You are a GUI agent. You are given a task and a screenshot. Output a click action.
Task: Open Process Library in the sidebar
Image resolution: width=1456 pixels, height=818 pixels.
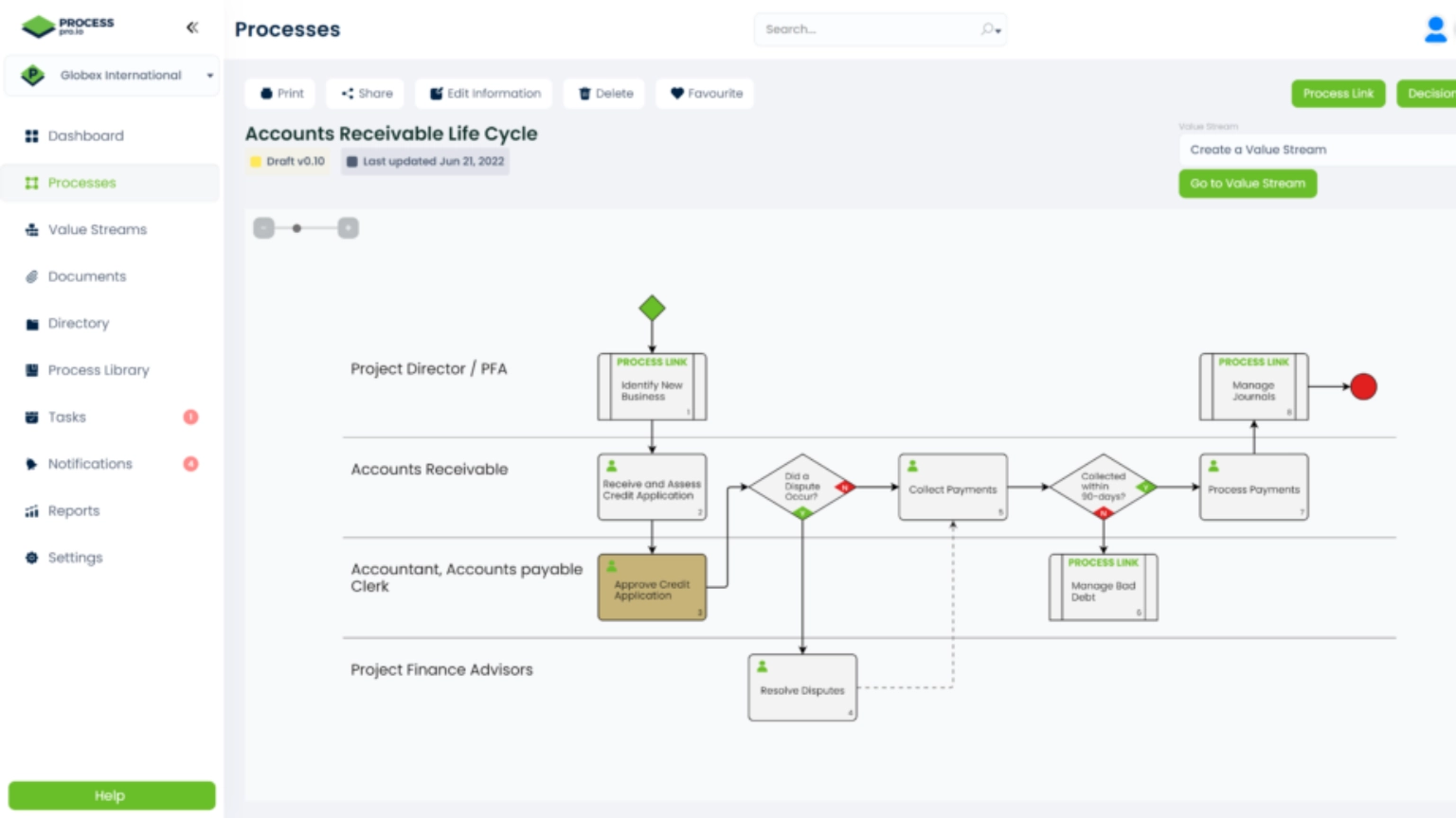[110, 370]
